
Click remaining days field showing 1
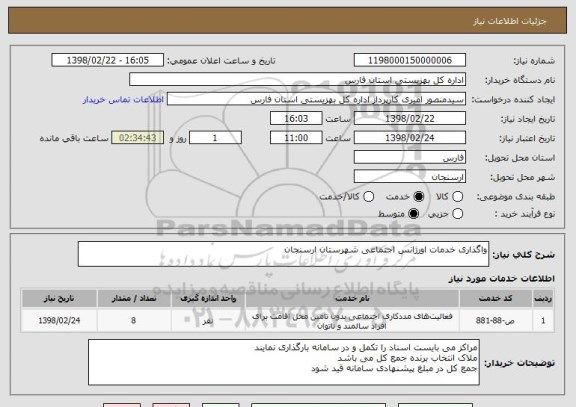pyautogui.click(x=215, y=138)
